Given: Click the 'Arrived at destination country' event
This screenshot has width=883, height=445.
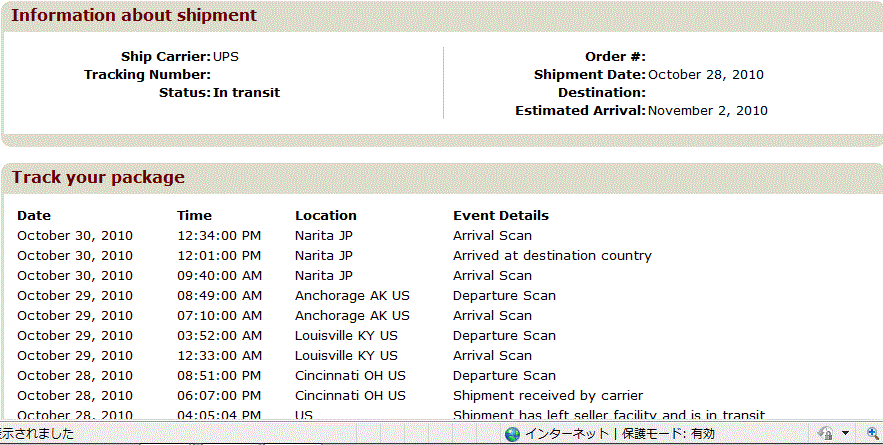Looking at the screenshot, I should (552, 256).
